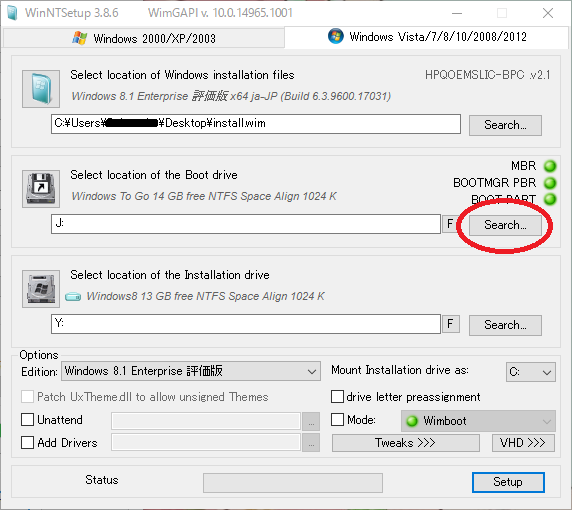Screen dimensions: 572x510
Task: Click the Windows8 13 GB free NTFS text
Action: (205, 296)
